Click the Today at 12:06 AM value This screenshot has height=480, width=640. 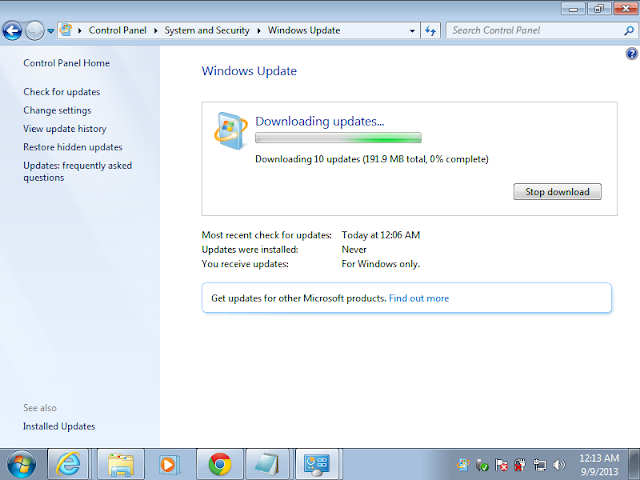click(381, 235)
